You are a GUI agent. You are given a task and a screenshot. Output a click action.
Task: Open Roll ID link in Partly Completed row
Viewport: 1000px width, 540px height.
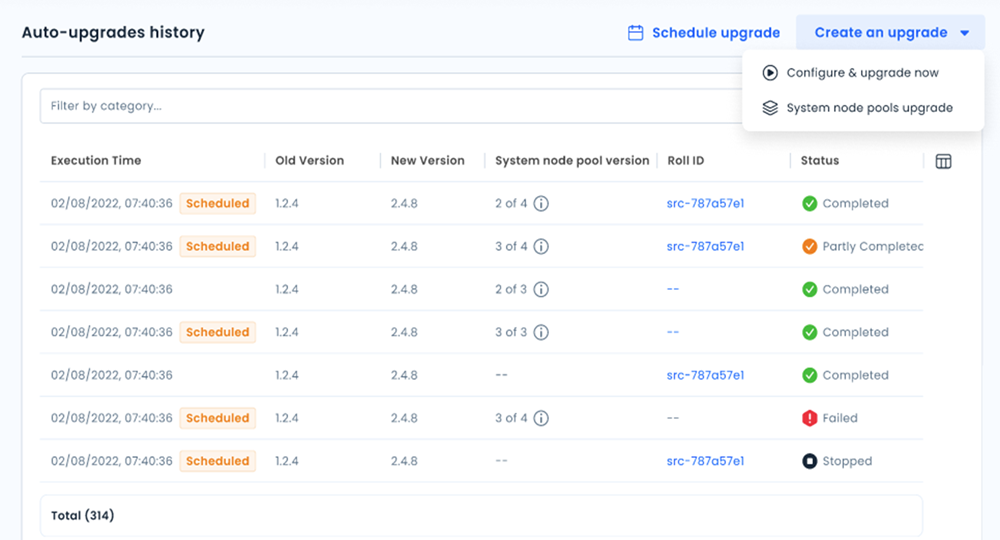coord(705,247)
